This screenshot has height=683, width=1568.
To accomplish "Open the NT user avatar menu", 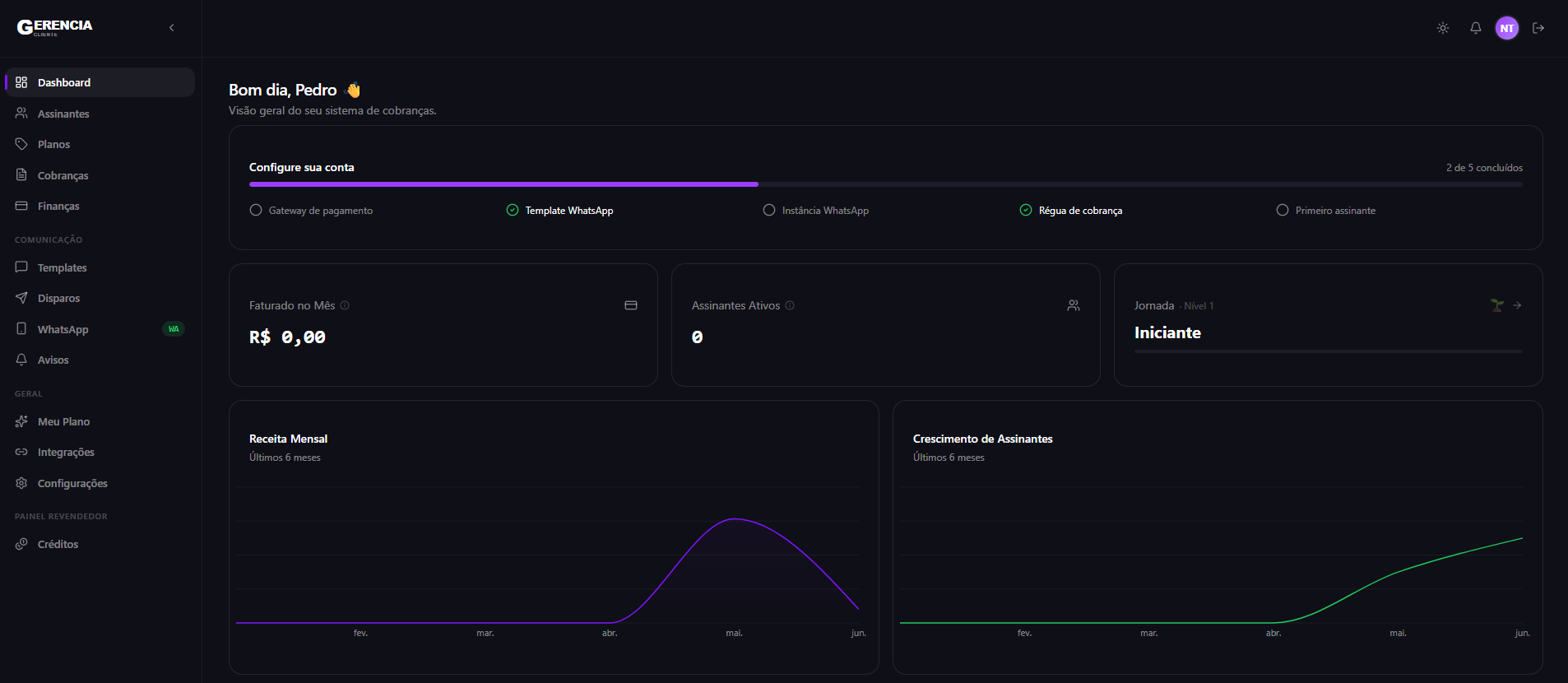I will [1507, 28].
